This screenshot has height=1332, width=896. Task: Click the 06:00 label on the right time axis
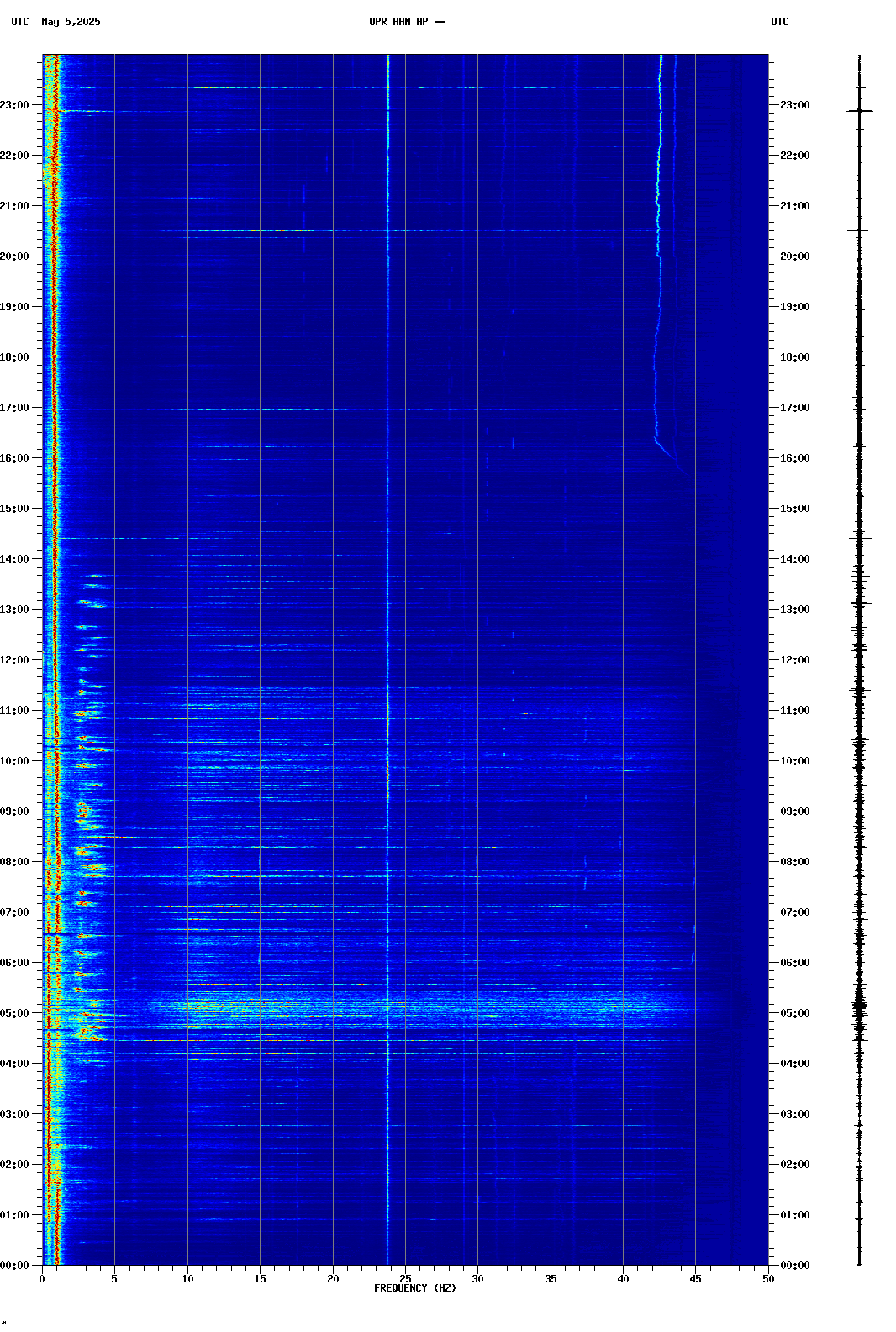click(x=794, y=963)
